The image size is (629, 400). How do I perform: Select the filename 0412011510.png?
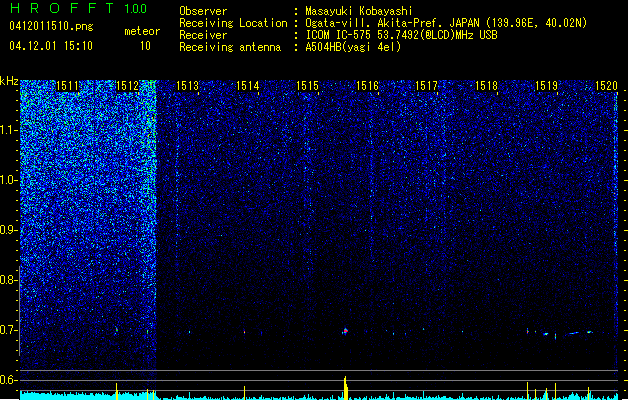pyautogui.click(x=51, y=26)
